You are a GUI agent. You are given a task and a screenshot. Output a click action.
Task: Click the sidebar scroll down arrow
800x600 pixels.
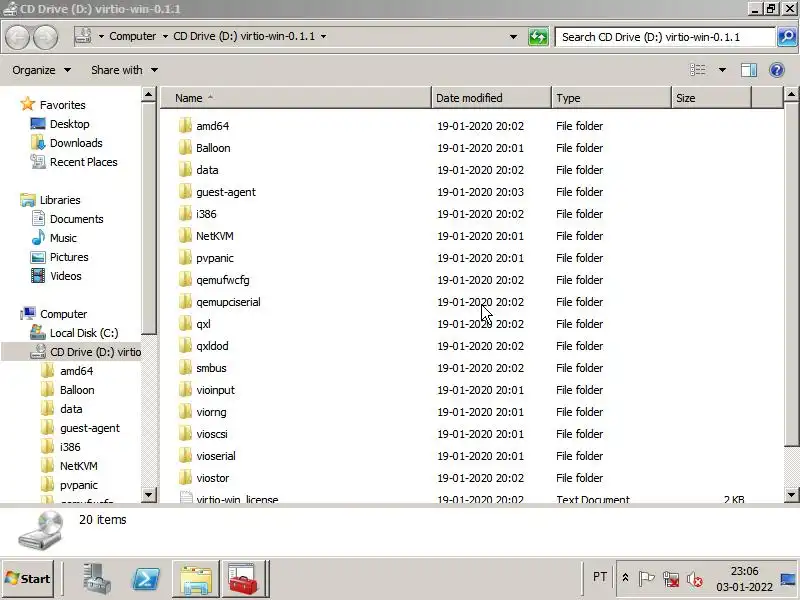point(148,494)
